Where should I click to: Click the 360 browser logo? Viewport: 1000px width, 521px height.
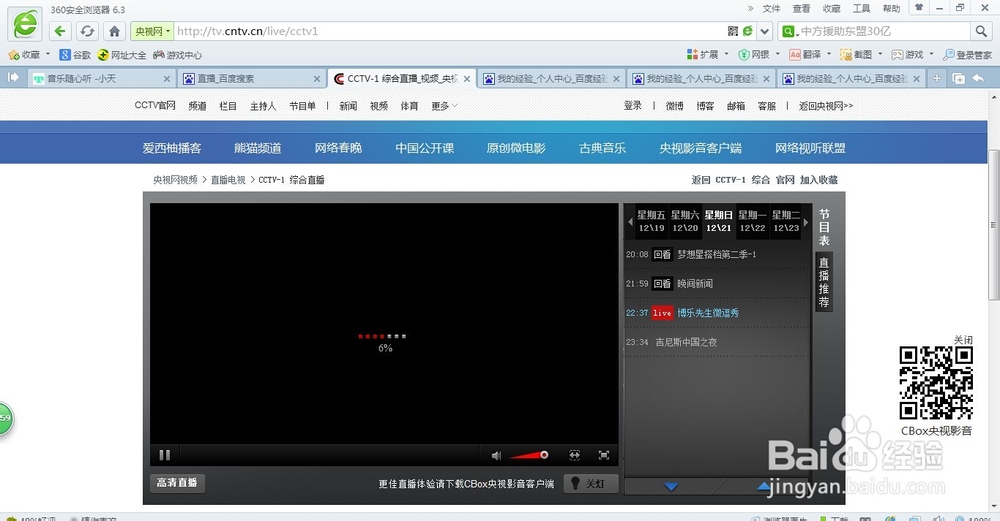pos(25,25)
